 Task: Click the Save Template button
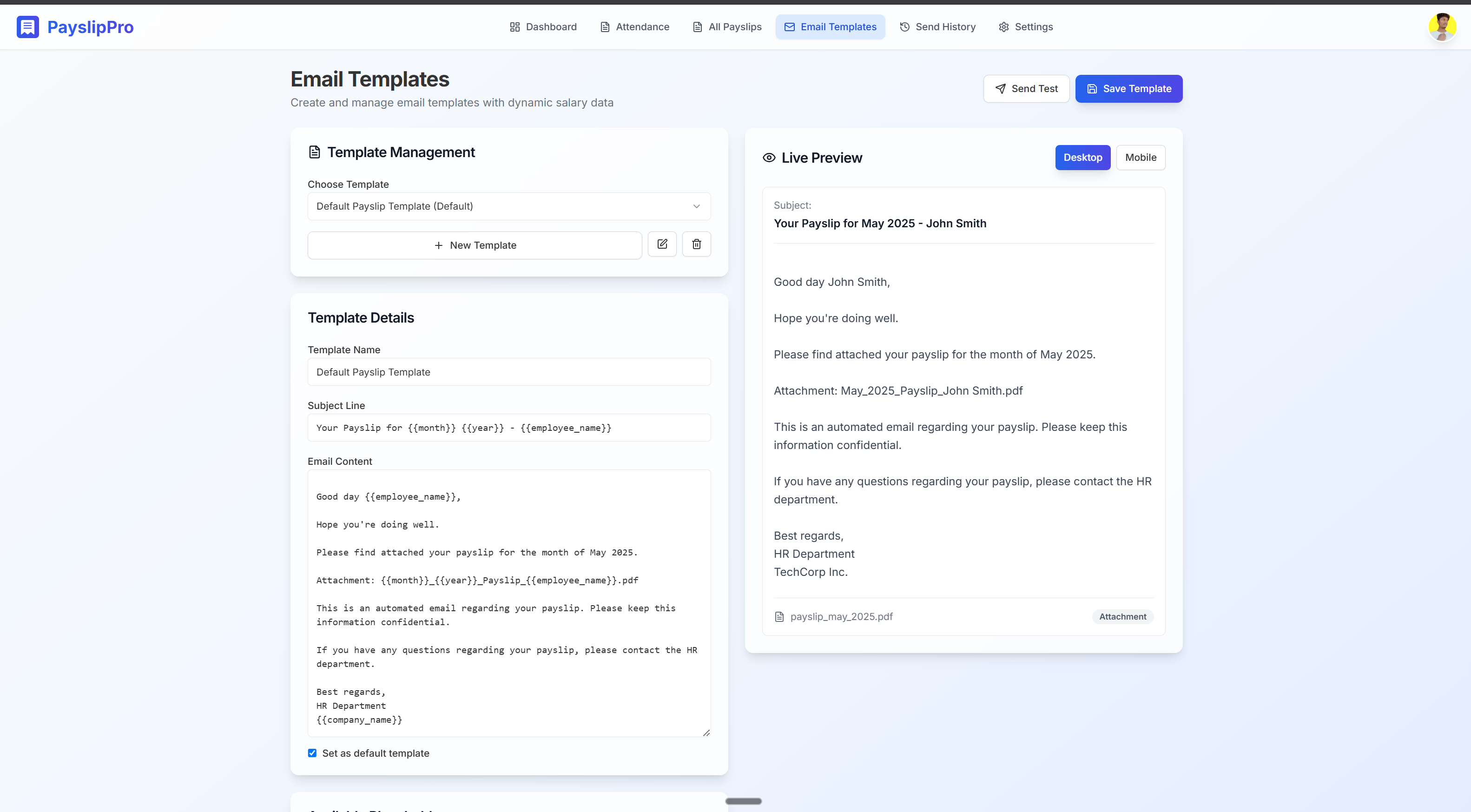pos(1128,88)
